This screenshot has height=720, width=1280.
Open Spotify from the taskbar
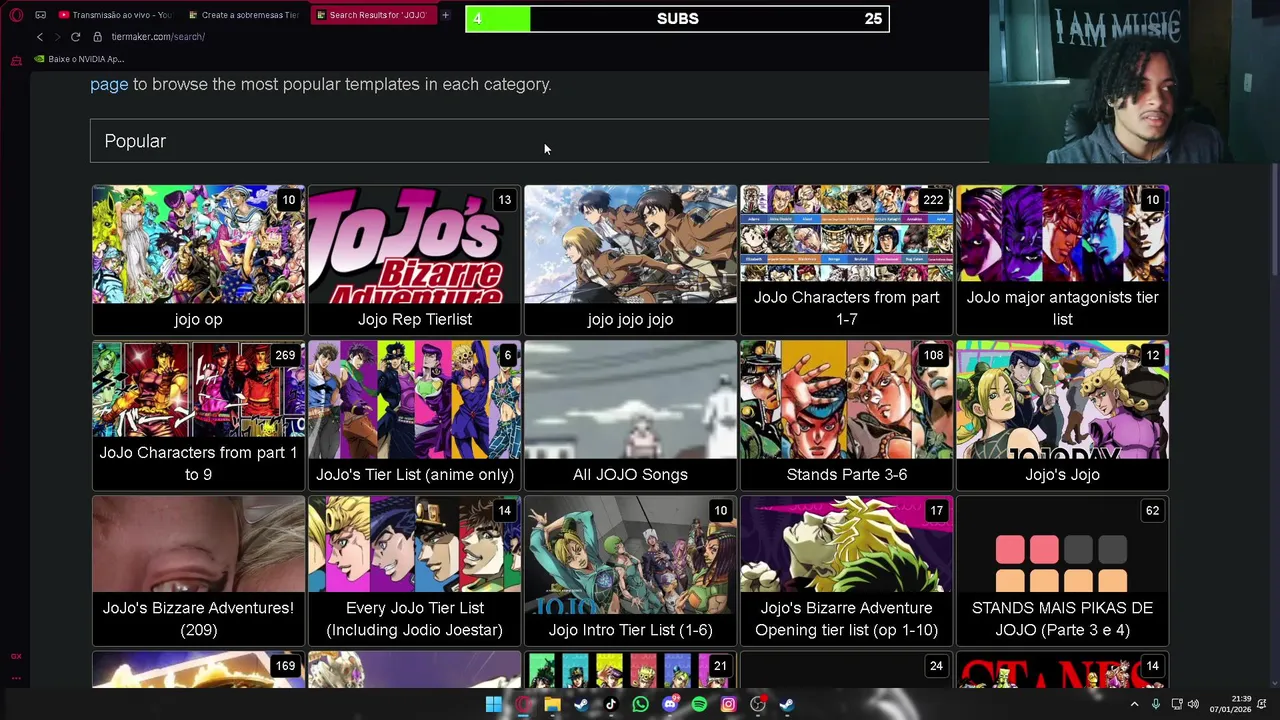point(699,704)
